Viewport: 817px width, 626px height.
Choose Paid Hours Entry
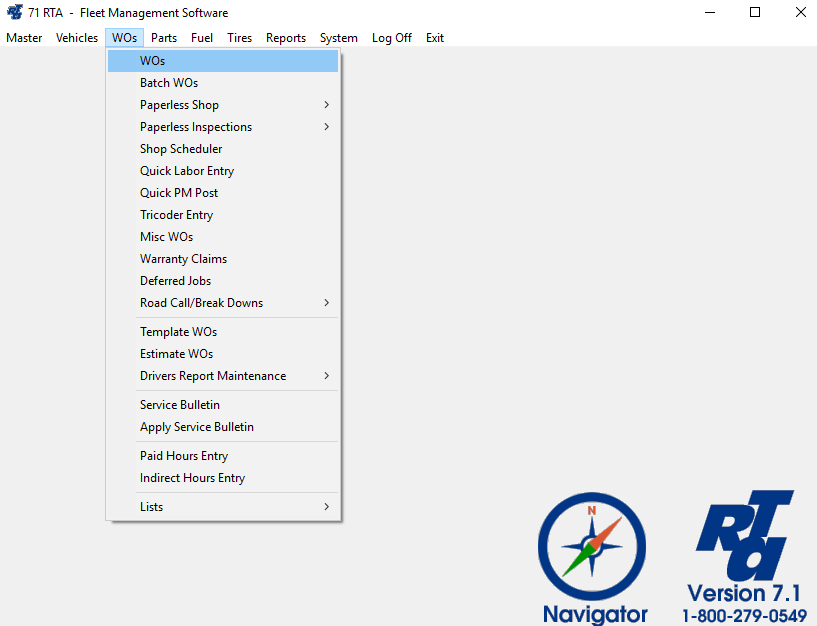point(184,456)
